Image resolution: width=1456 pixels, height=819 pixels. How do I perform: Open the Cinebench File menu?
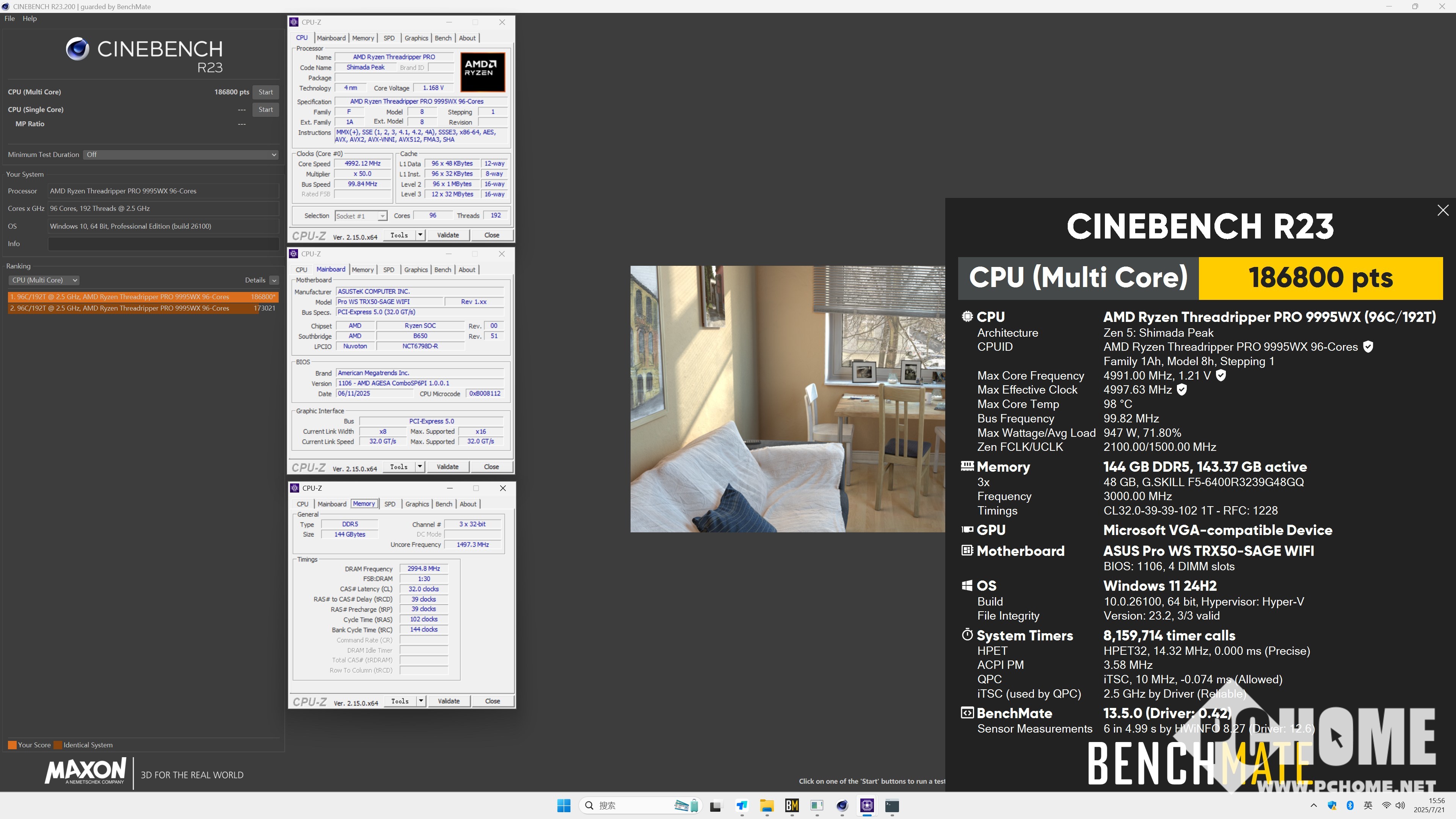[x=9, y=18]
